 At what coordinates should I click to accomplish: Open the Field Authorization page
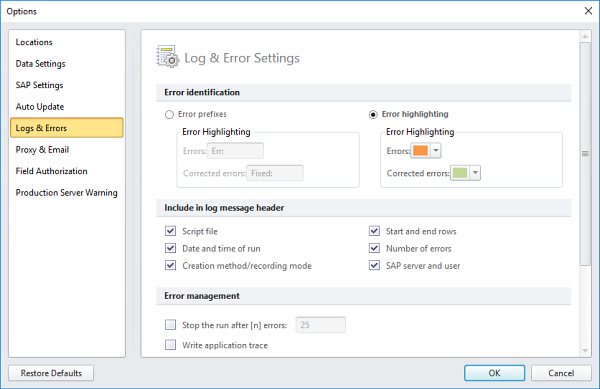(x=67, y=171)
